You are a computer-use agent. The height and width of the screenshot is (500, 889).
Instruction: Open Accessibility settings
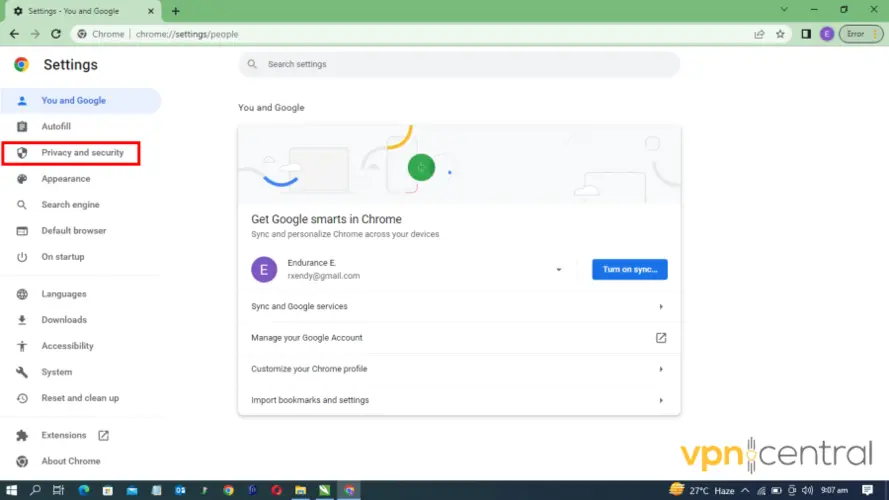click(81, 346)
